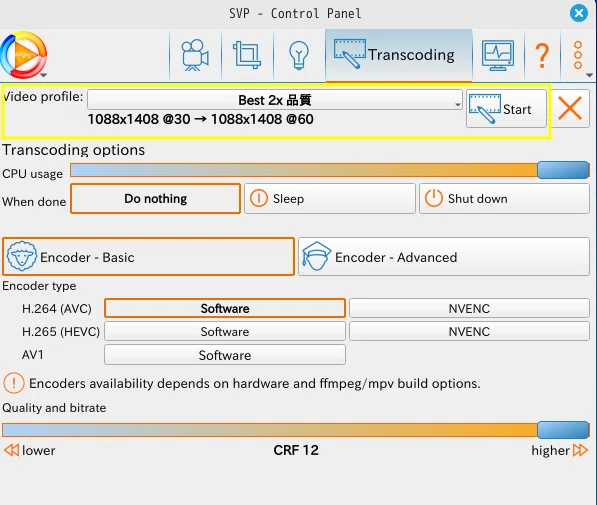Expand the Video profile dropdown
The width and height of the screenshot is (597, 505).
coord(275,100)
